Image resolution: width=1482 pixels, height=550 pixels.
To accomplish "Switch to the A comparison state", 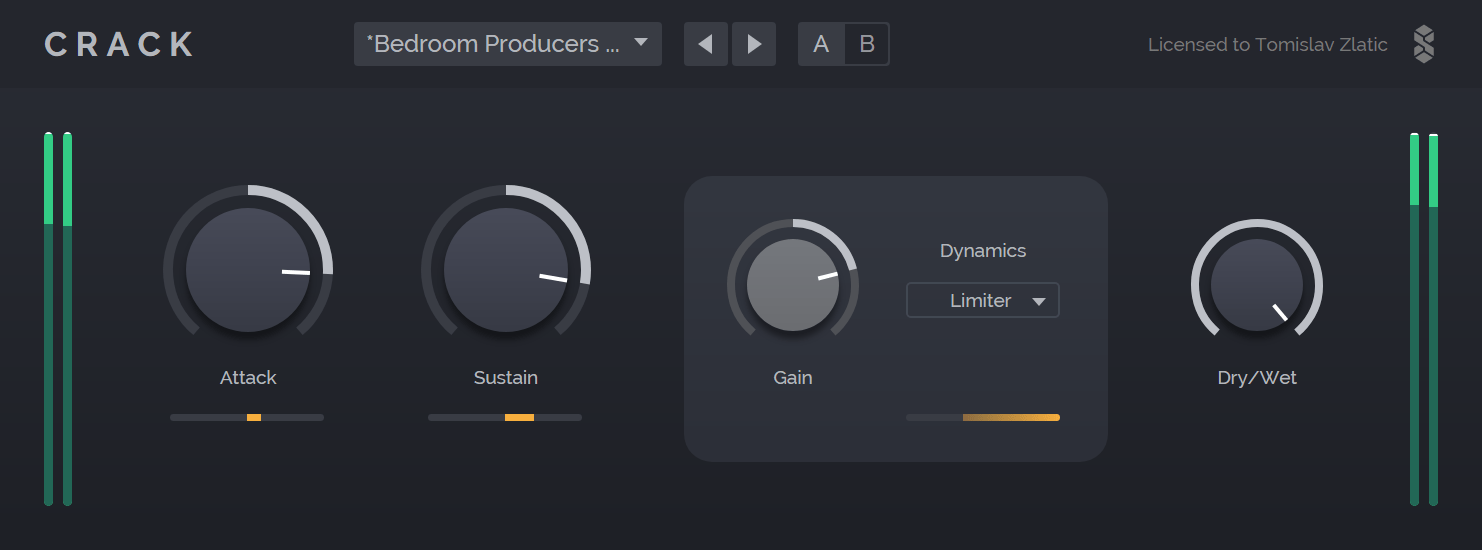I will [x=821, y=44].
